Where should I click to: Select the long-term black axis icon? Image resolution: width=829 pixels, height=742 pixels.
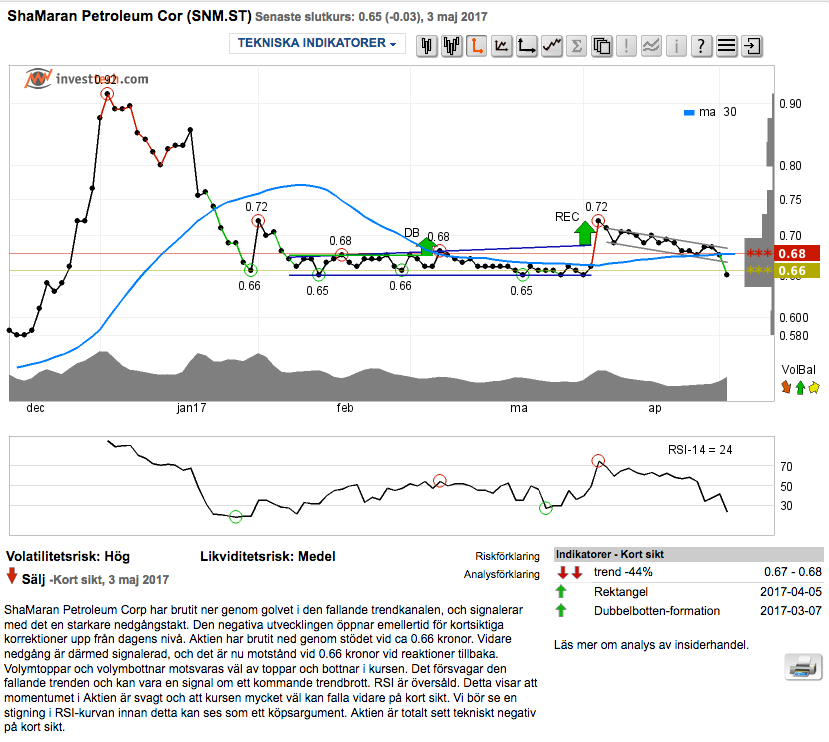click(527, 46)
